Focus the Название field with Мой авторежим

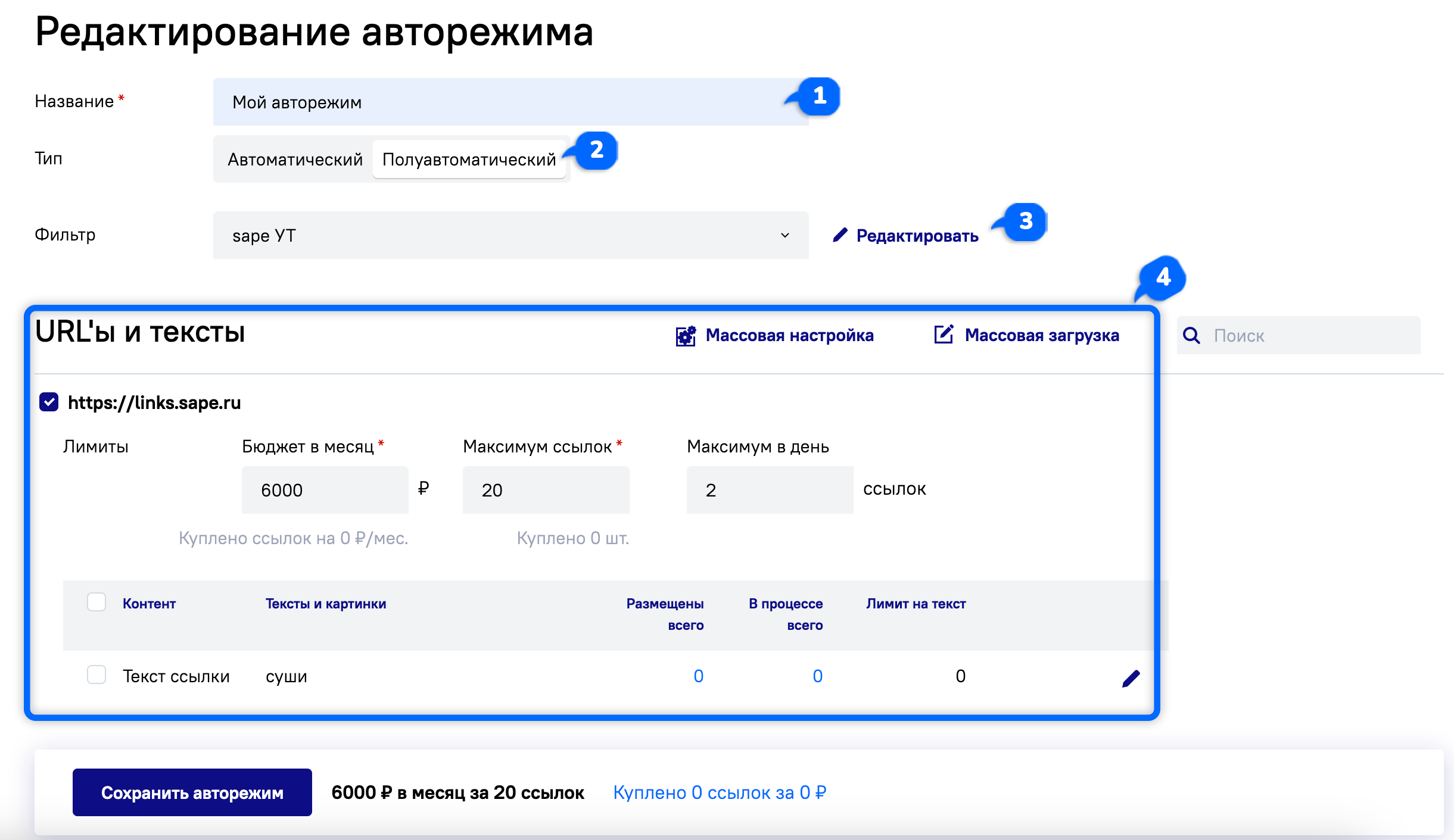pyautogui.click(x=511, y=102)
